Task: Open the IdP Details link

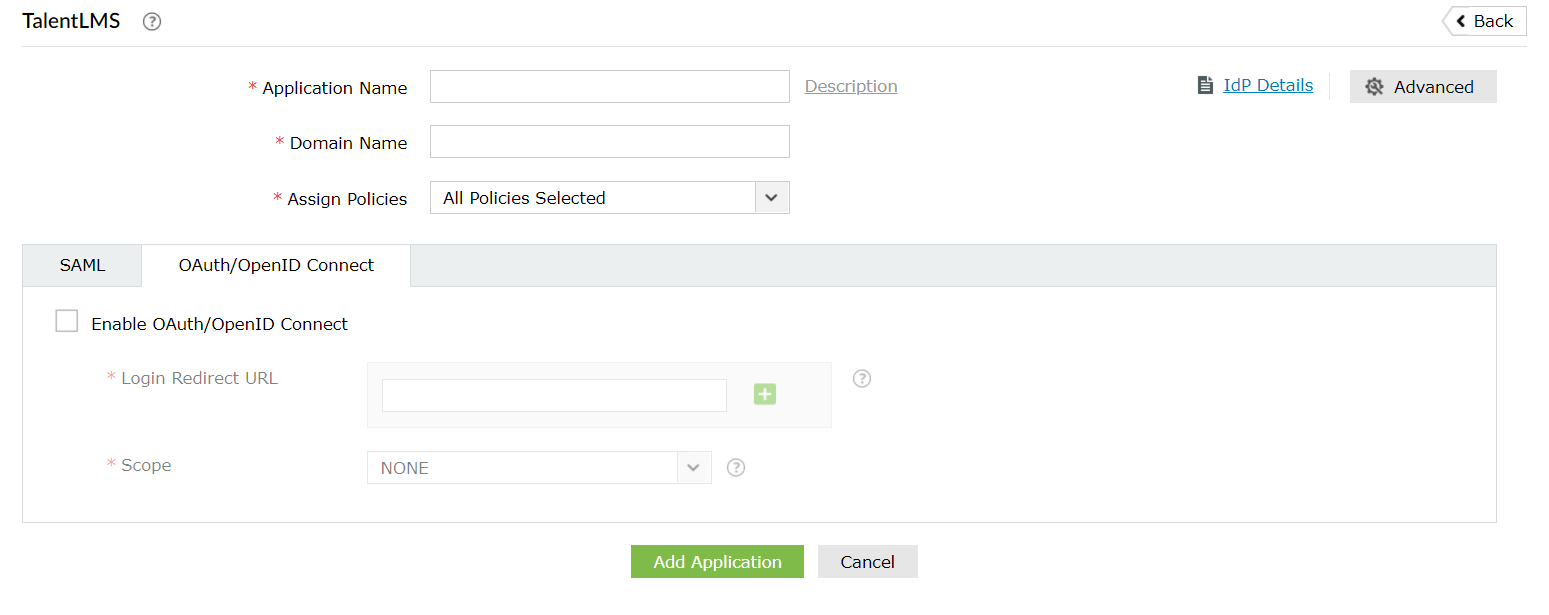Action: (x=1268, y=86)
